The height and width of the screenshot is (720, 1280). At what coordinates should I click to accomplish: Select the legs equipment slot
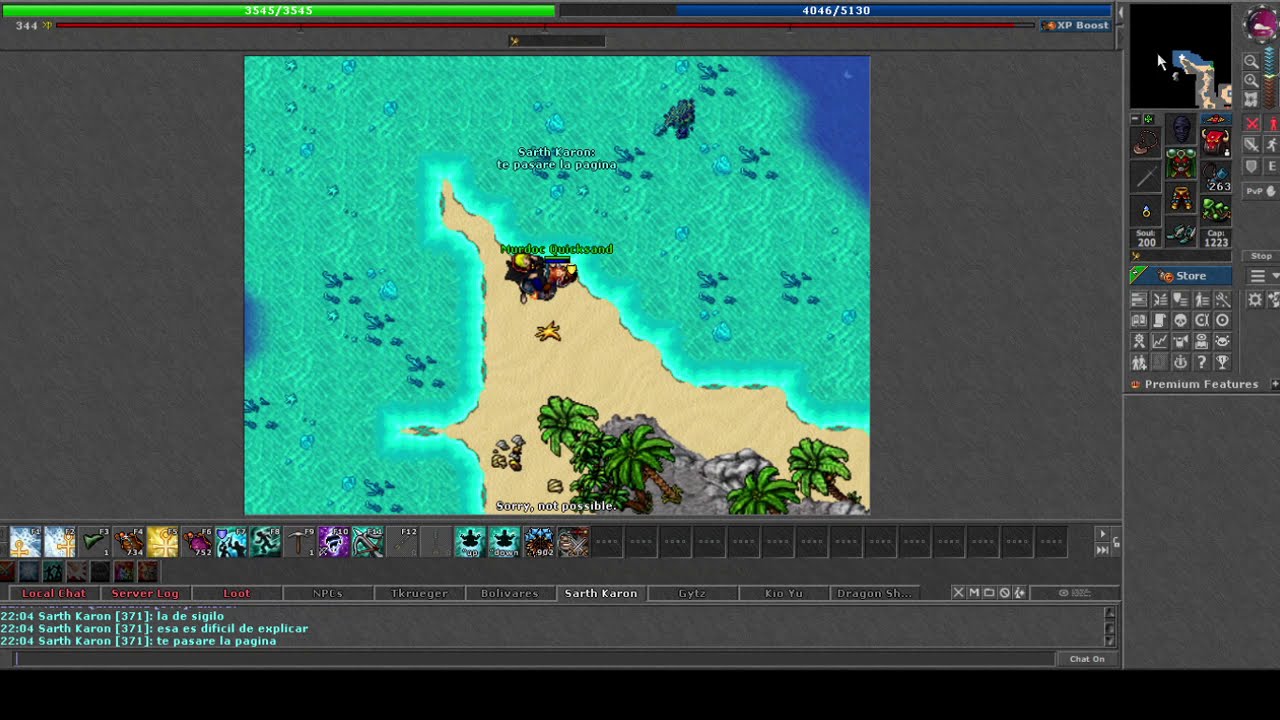(1181, 198)
